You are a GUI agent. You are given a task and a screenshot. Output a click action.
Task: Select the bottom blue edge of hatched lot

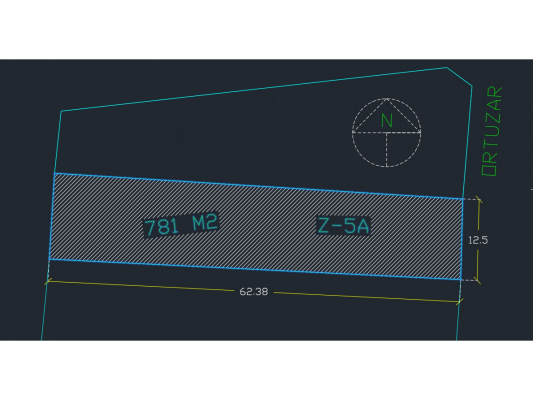coord(255,269)
